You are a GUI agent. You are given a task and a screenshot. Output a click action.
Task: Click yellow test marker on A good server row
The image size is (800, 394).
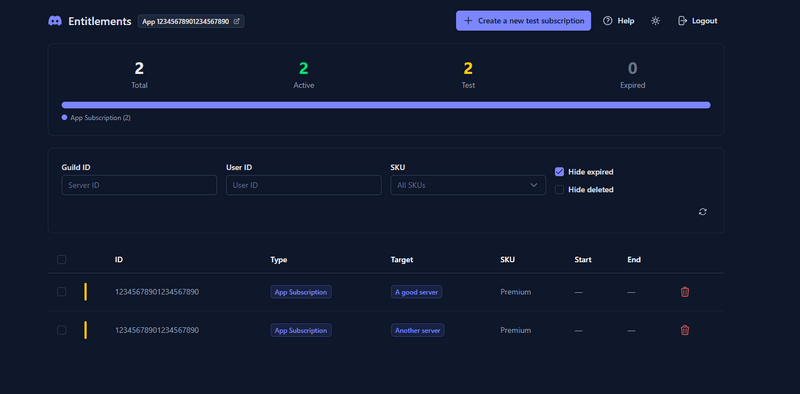point(85,292)
